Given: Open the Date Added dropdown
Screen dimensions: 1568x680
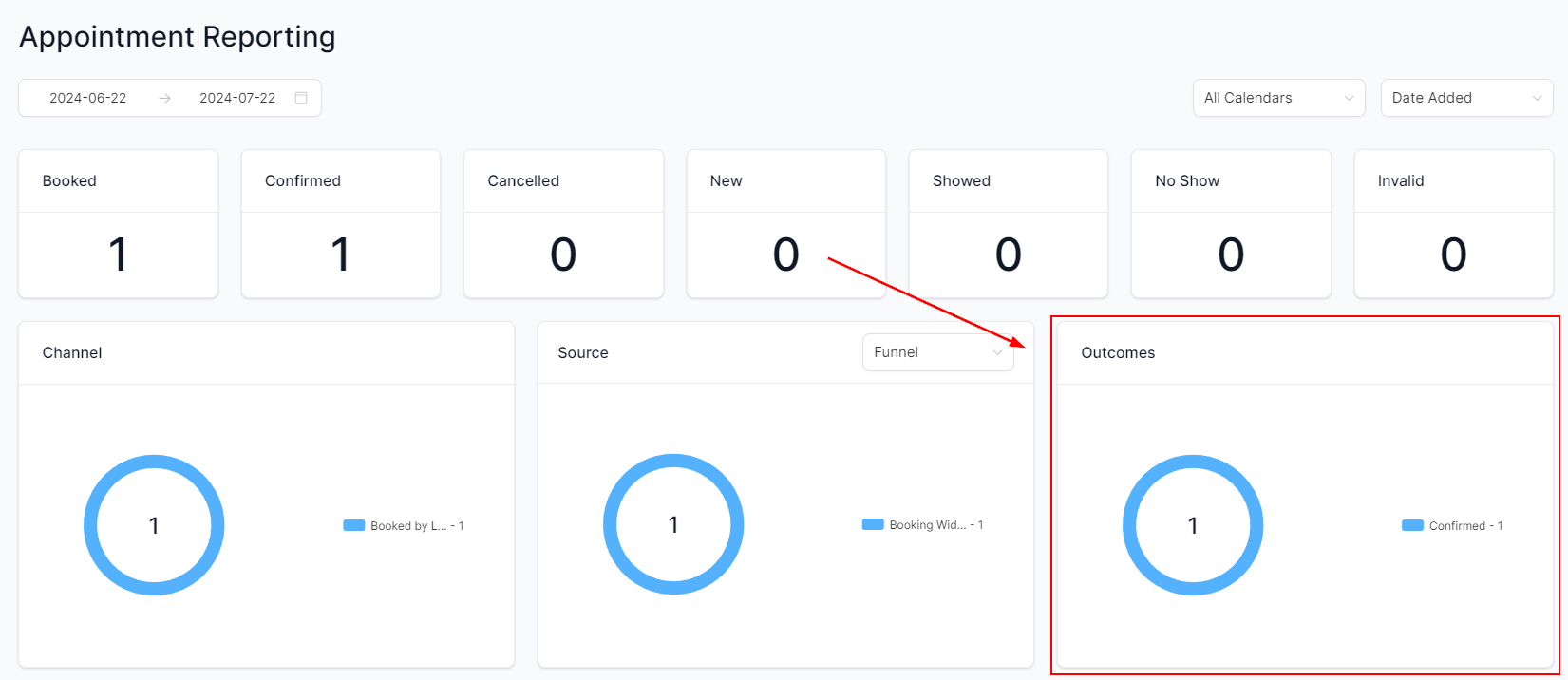Looking at the screenshot, I should [x=1465, y=98].
